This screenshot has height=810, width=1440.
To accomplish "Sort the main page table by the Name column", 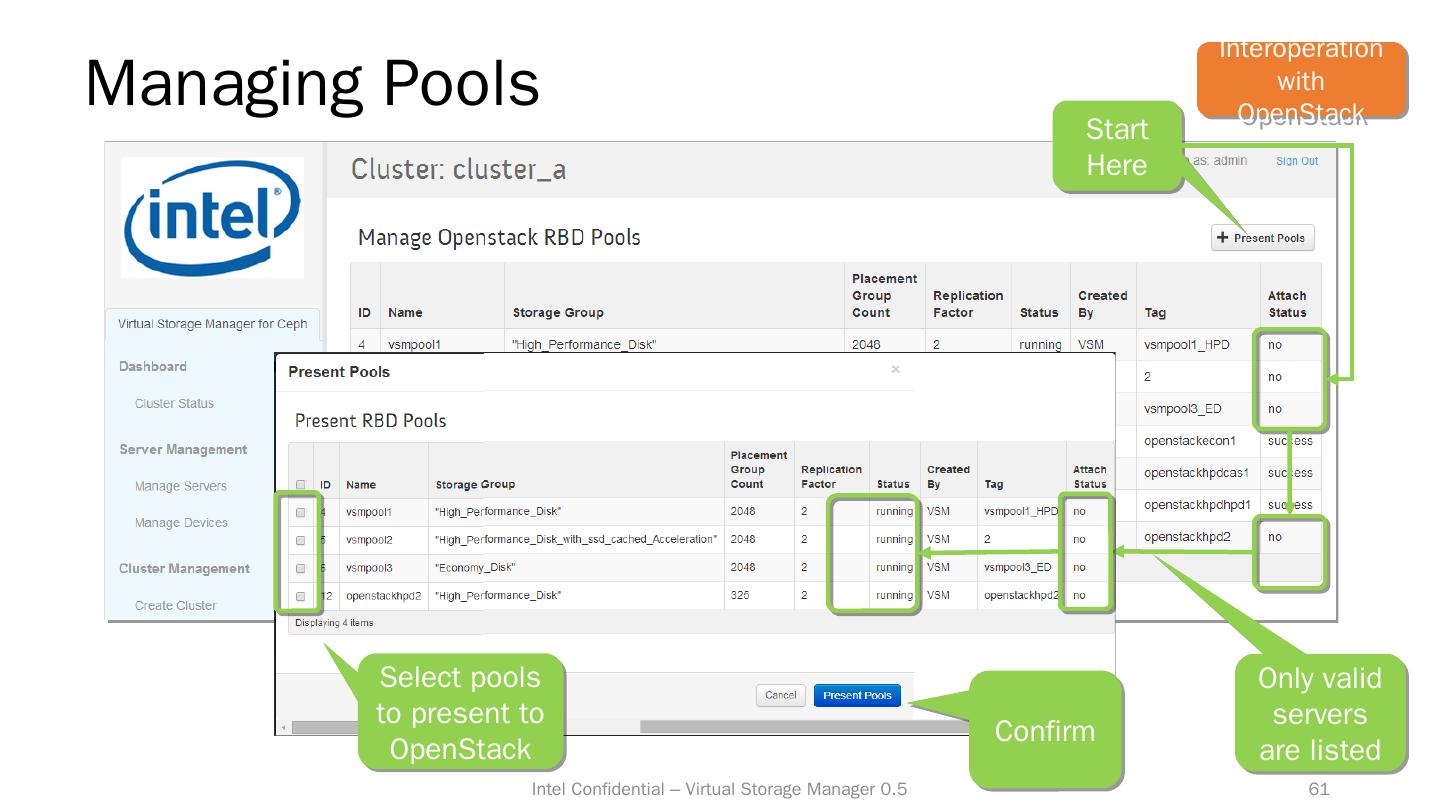I will 405,313.
